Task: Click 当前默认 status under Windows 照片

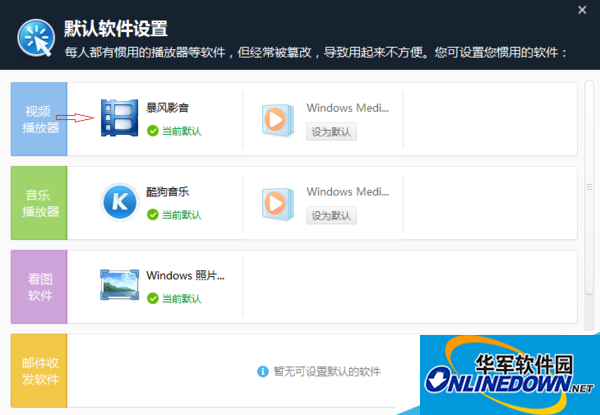Action: [x=181, y=298]
